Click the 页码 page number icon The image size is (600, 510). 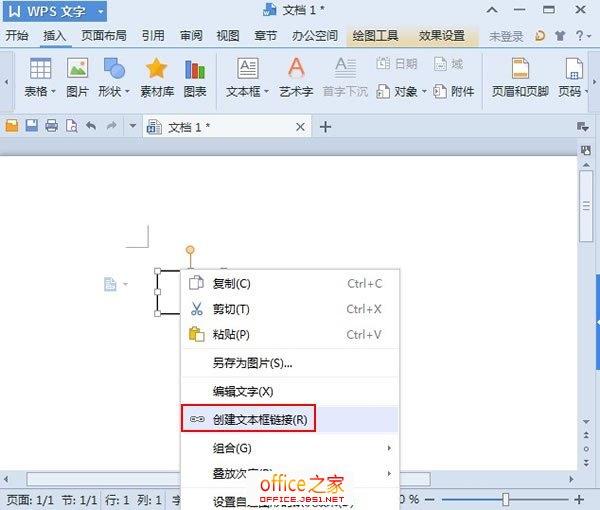(x=574, y=68)
